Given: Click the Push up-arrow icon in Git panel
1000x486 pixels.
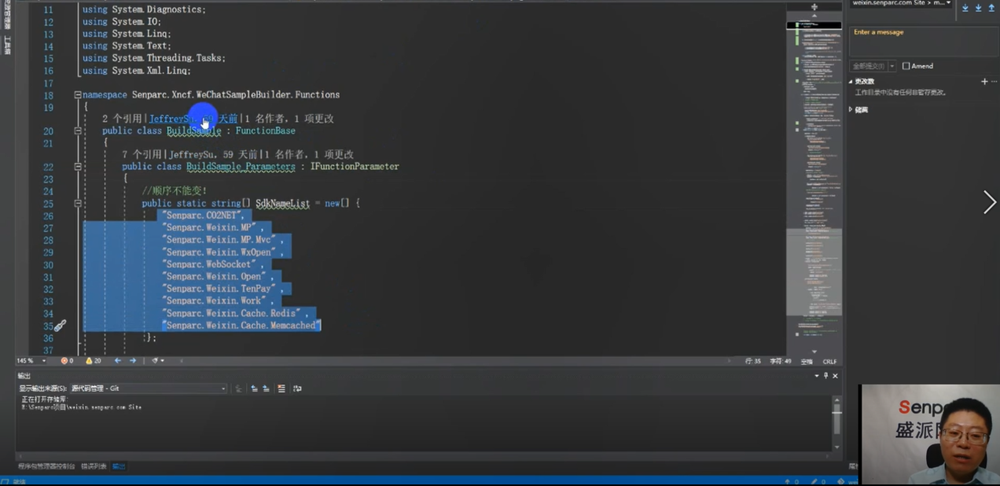Looking at the screenshot, I should (992, 8).
